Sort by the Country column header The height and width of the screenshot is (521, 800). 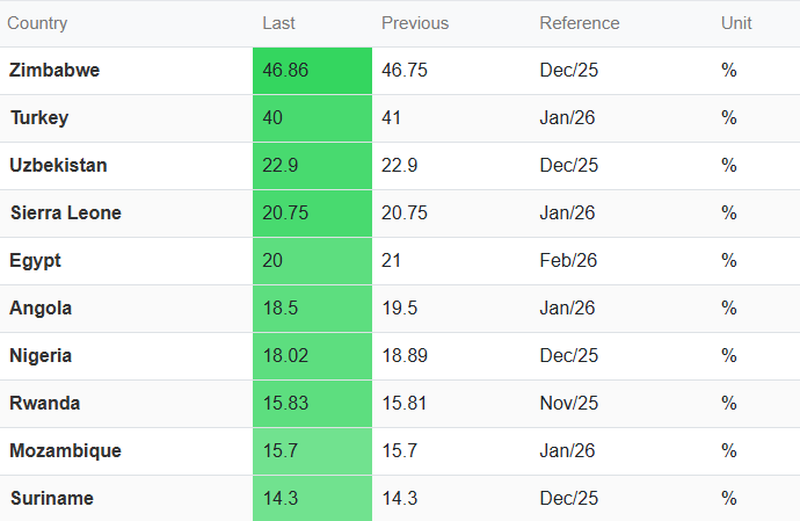coord(37,23)
